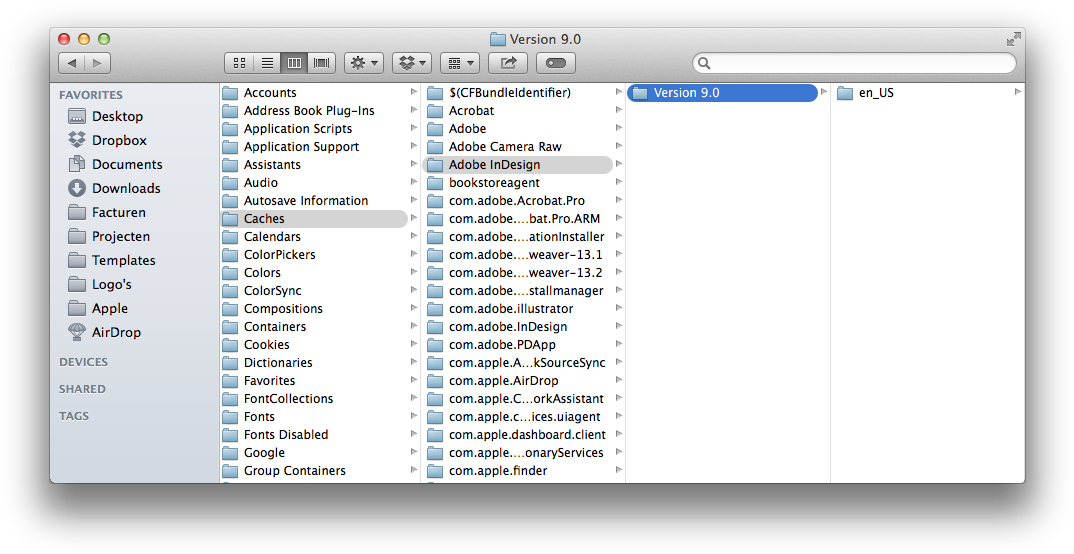
Task: Select the ColorSync folder
Action: pos(320,290)
